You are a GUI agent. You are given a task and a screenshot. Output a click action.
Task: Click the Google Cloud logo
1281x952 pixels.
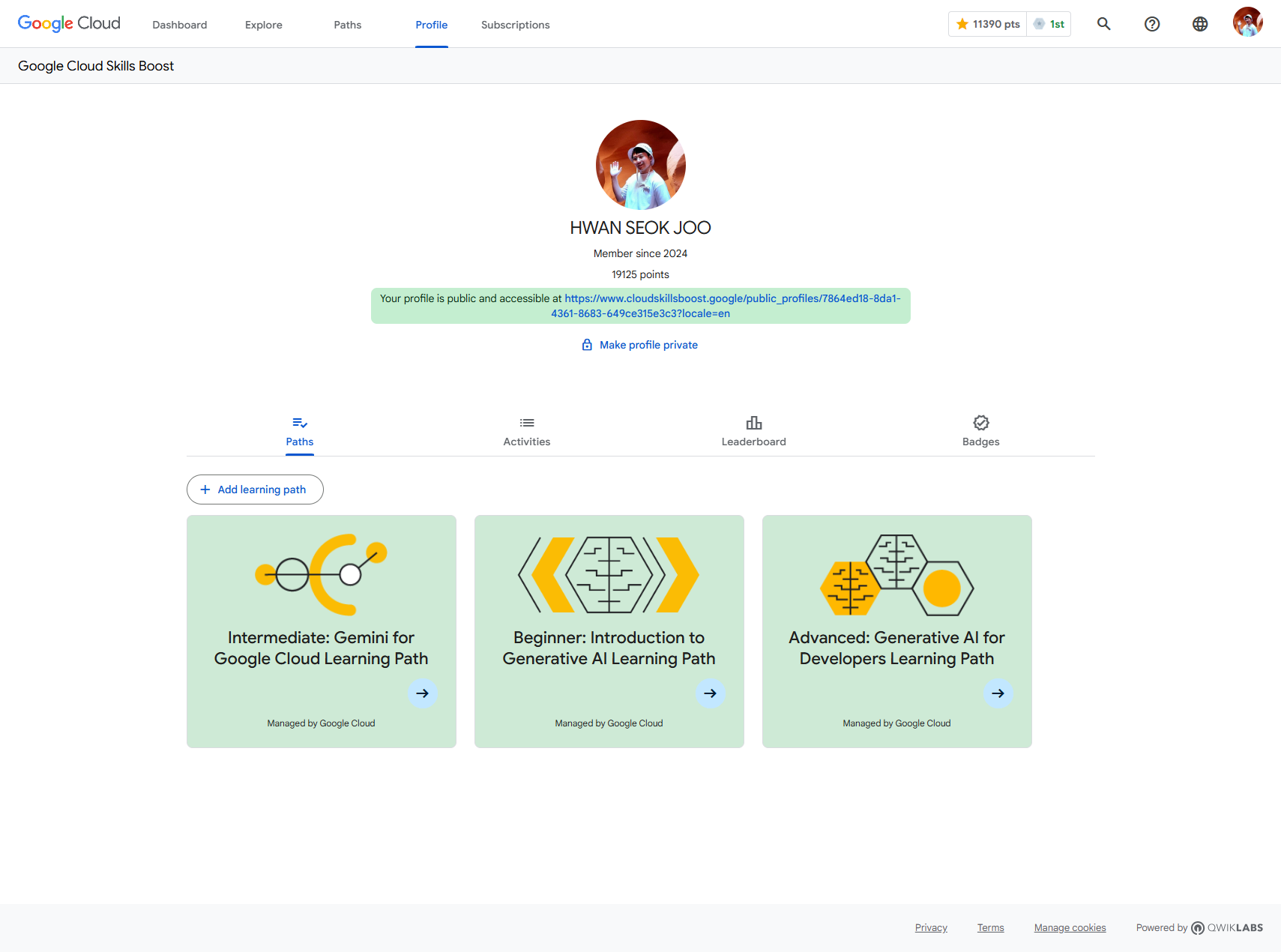click(x=69, y=24)
